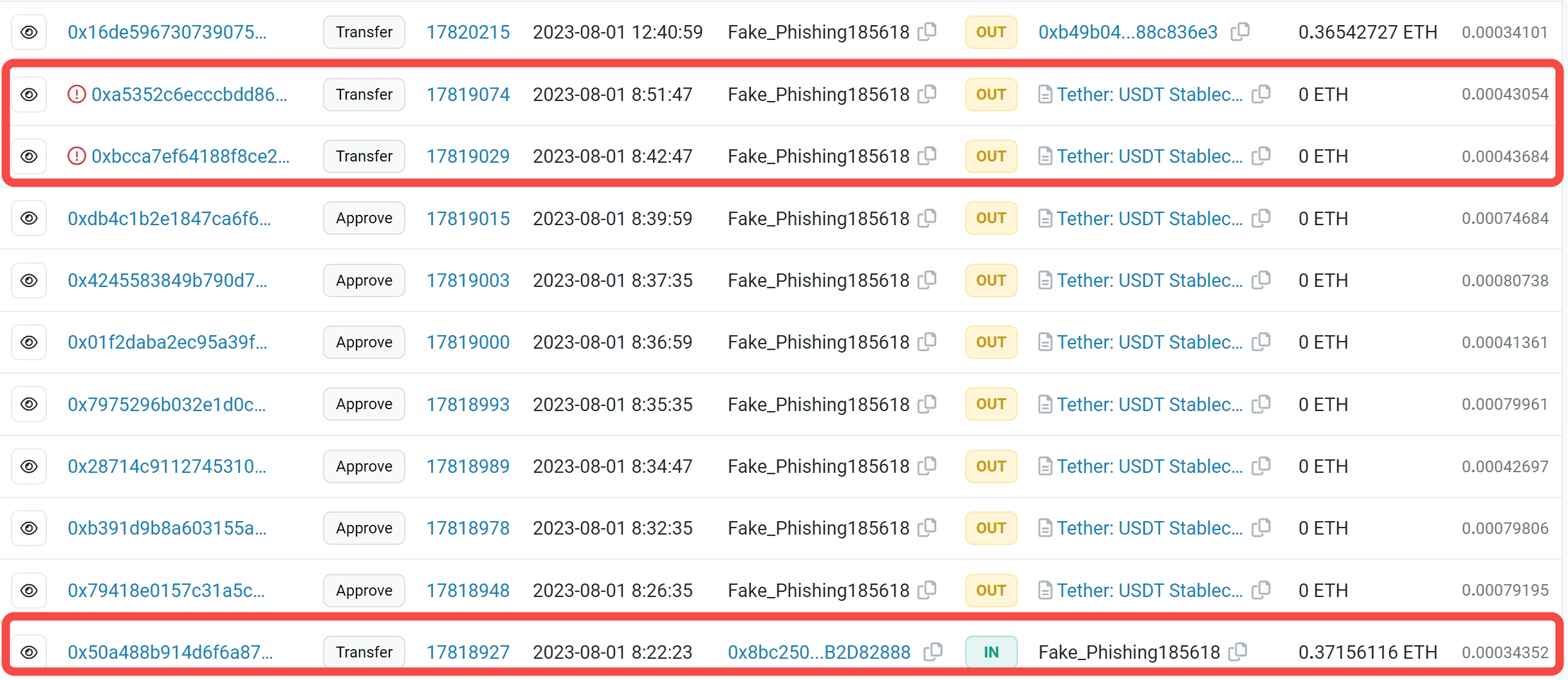Copy Fake_Phishing185618 recipient address in block 17818927 row
1568x680 pixels.
click(1237, 652)
